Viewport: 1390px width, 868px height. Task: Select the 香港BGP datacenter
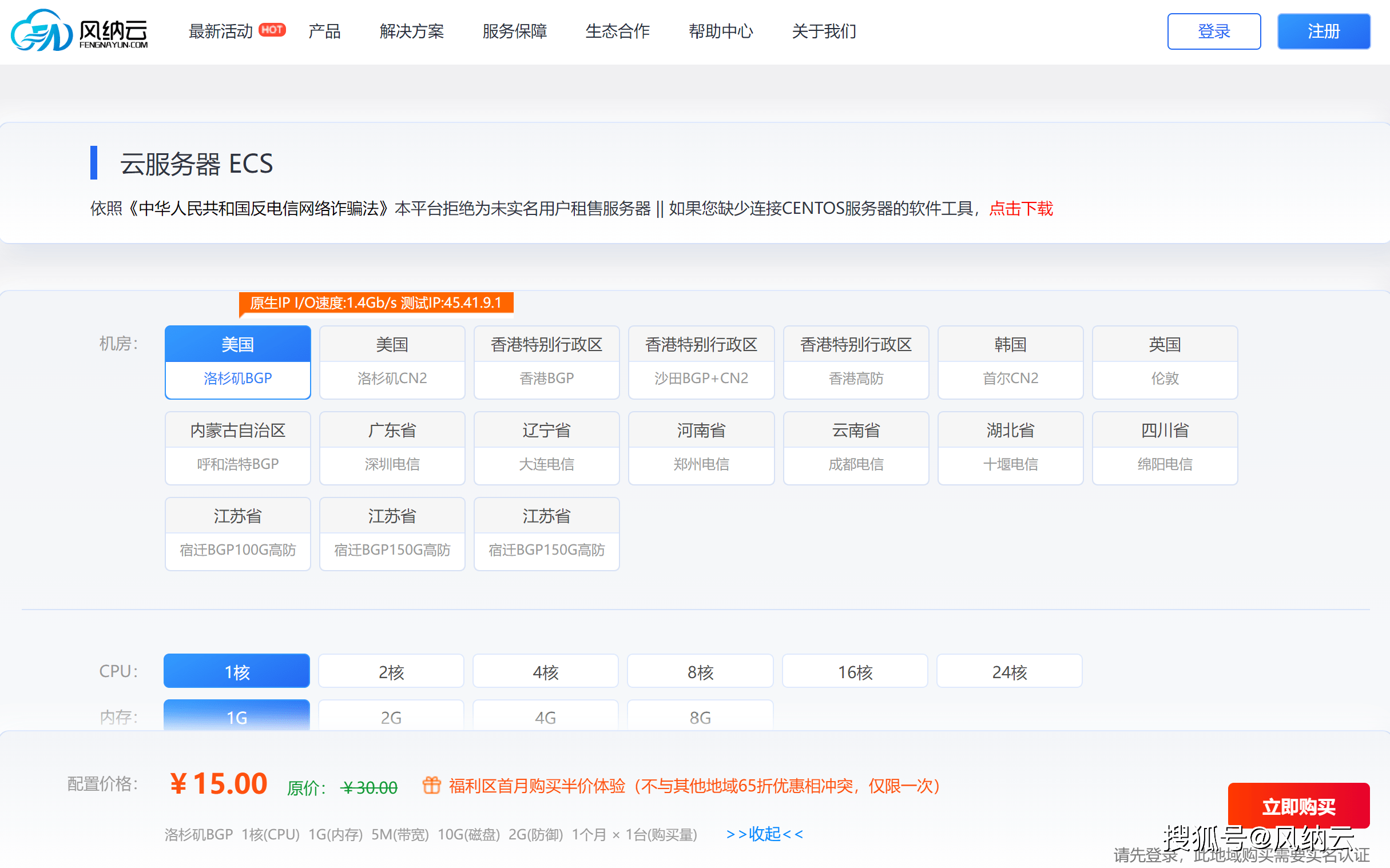[x=547, y=363]
